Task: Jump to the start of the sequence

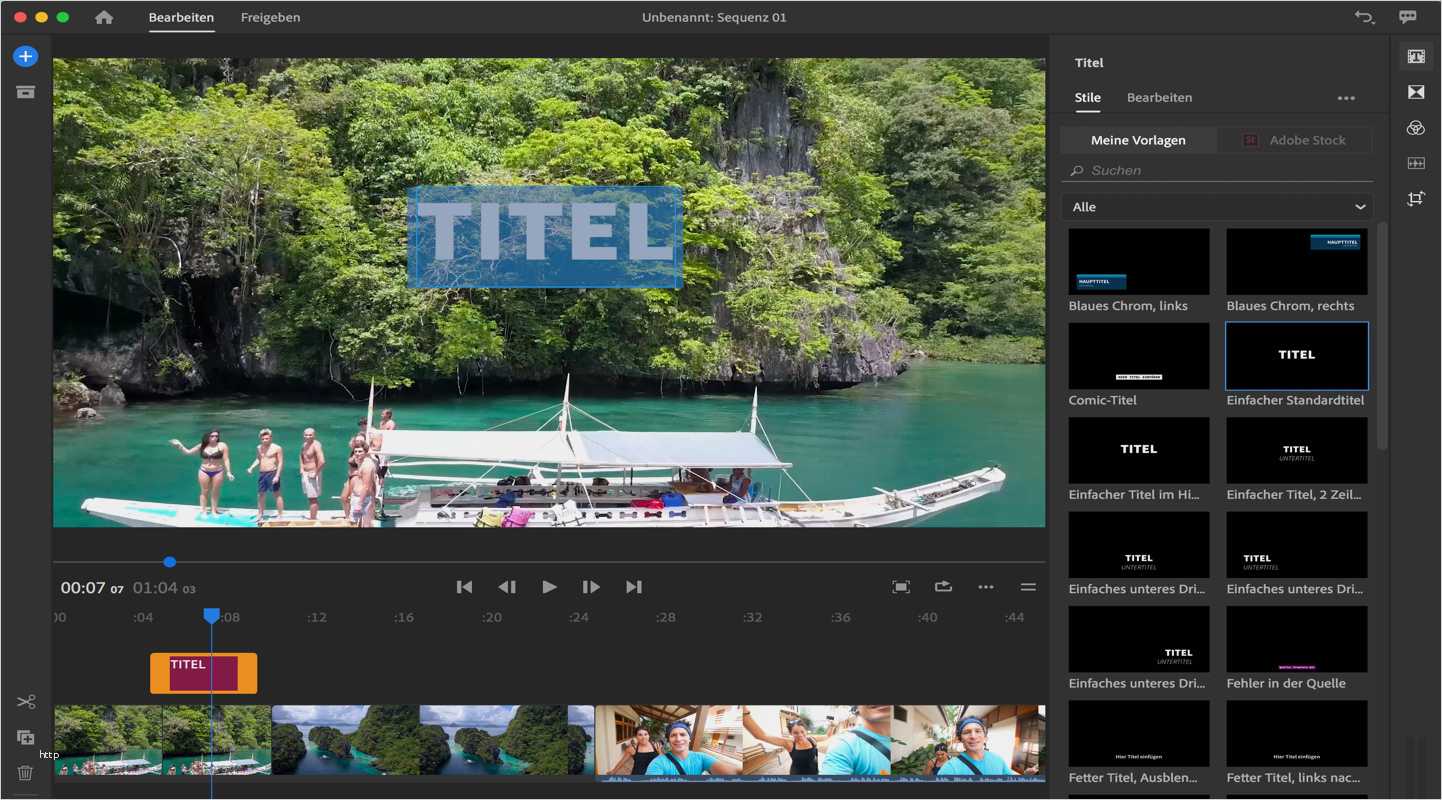Action: [x=464, y=587]
